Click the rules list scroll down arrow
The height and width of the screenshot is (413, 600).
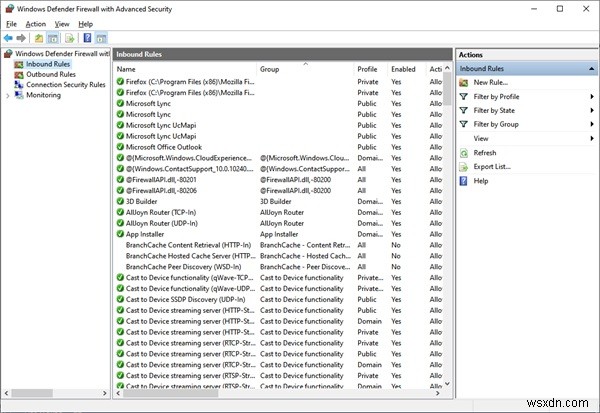[447, 384]
